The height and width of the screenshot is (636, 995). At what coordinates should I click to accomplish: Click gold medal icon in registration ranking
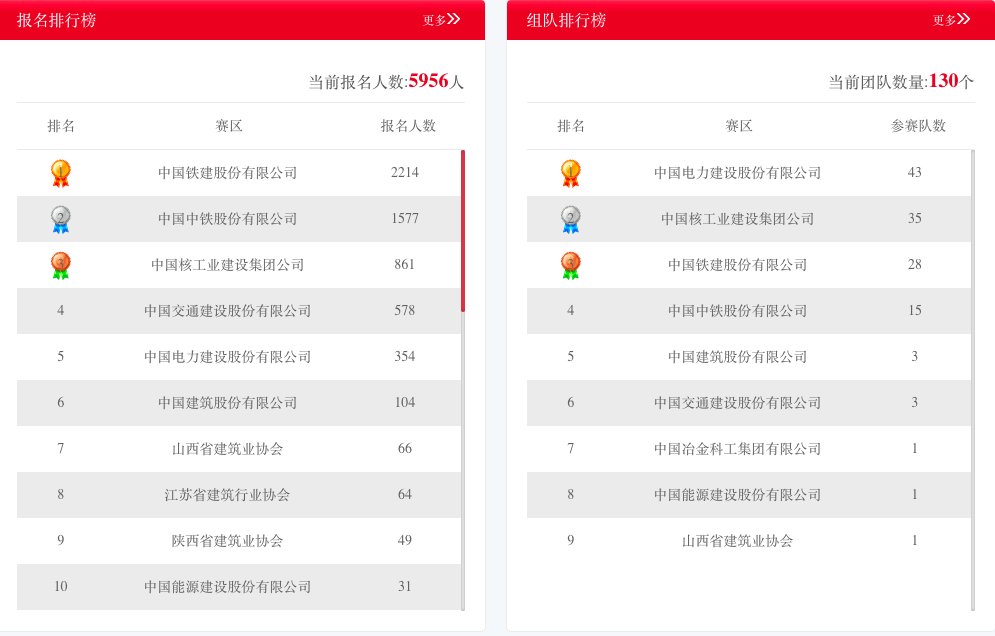(x=61, y=173)
